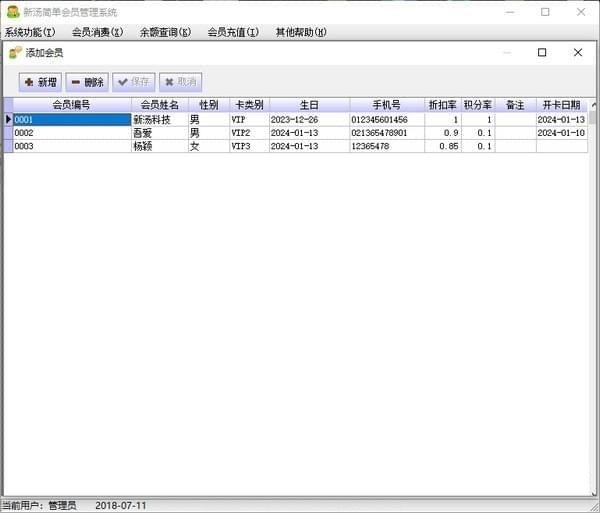600x513 pixels.
Task: Select the row indicator arrow for 0001
Action: [x=8, y=119]
